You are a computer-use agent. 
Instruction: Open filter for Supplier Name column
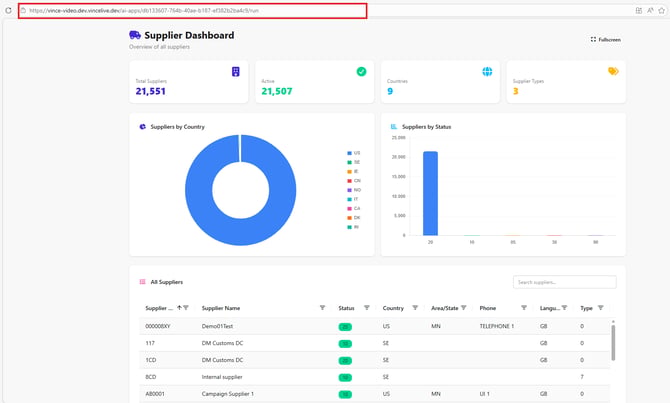tap(323, 308)
